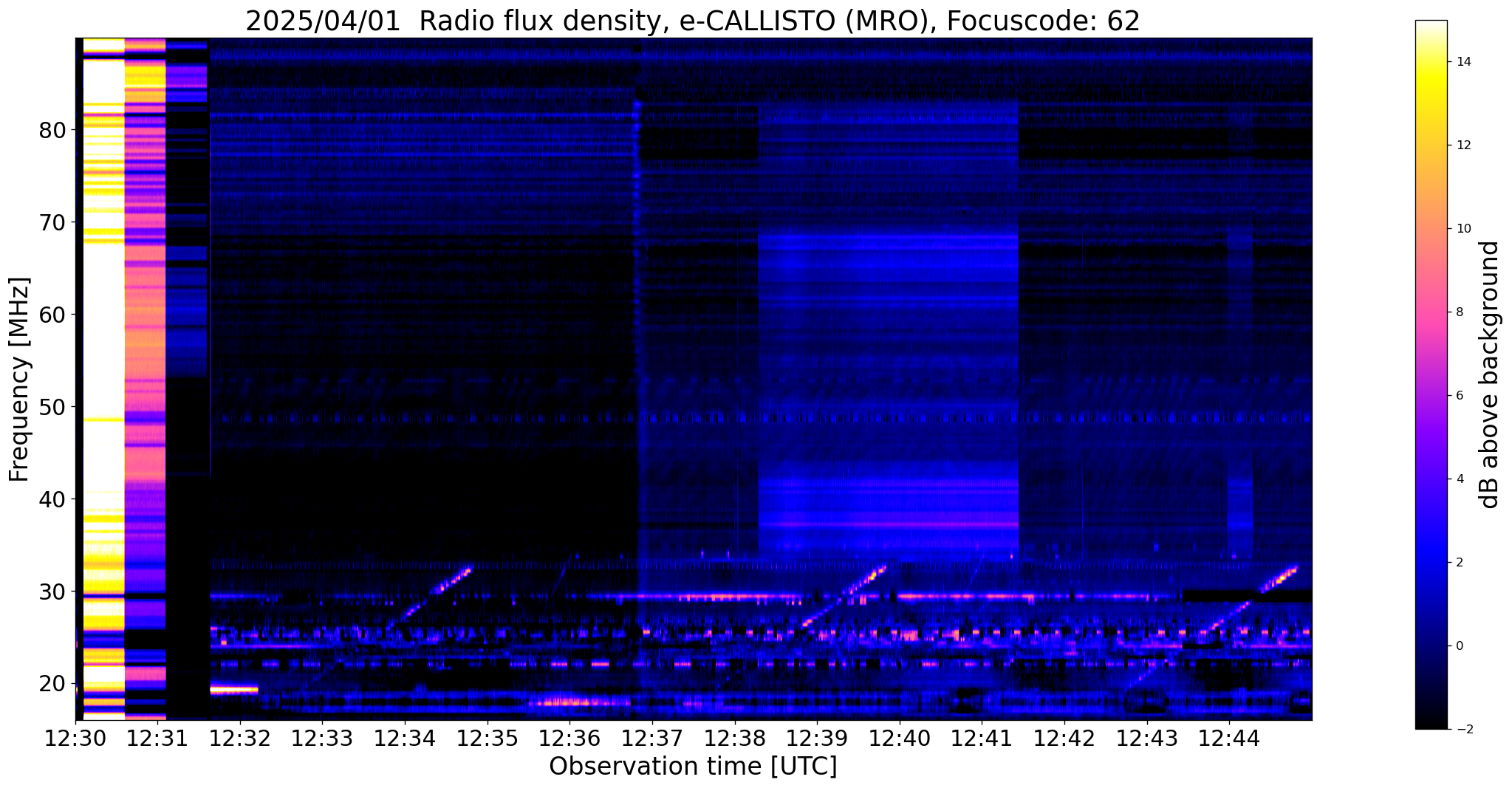Click the 12:38 time tick label
This screenshot has width=1512, height=788.
734,737
